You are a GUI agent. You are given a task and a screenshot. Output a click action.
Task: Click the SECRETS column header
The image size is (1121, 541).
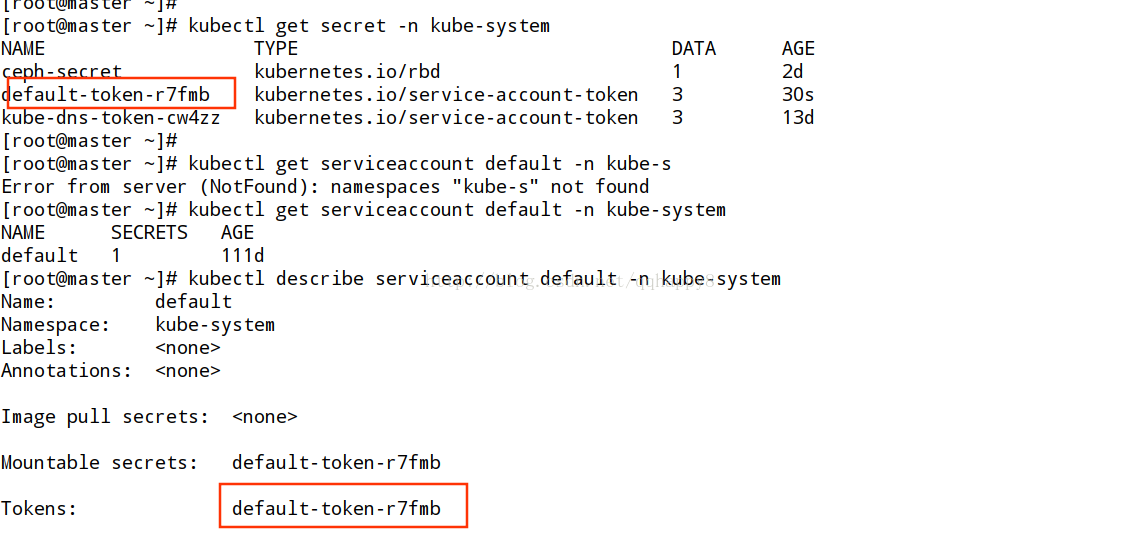pos(149,232)
